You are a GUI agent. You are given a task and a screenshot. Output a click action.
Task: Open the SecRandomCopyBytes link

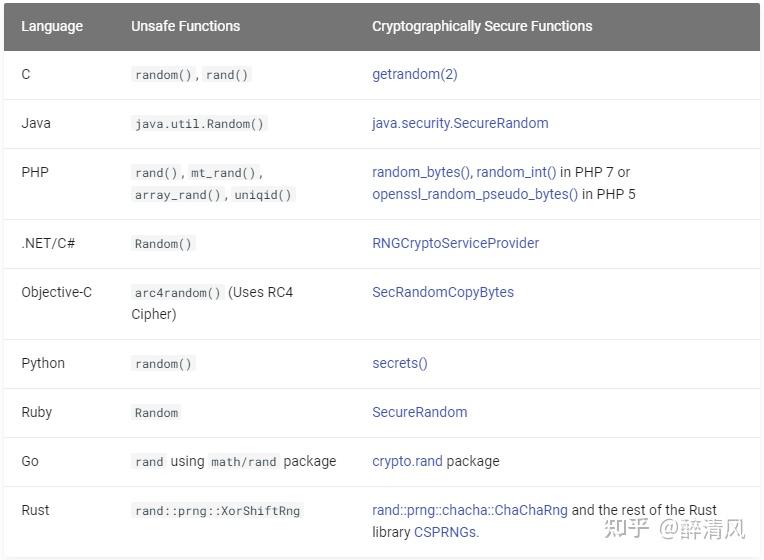pyautogui.click(x=443, y=292)
